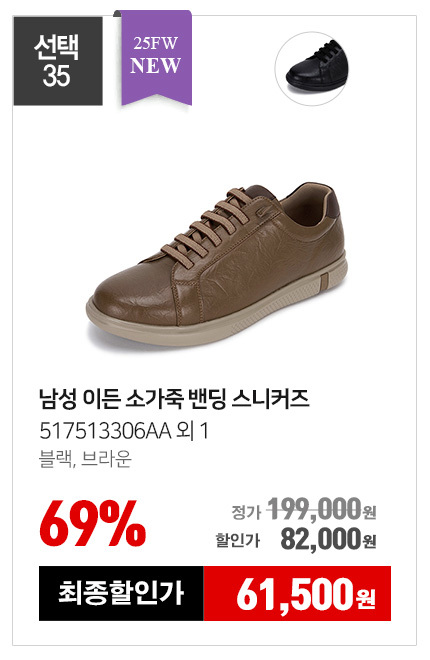
Task: Click the 정가 label text
Action: pyautogui.click(x=247, y=512)
